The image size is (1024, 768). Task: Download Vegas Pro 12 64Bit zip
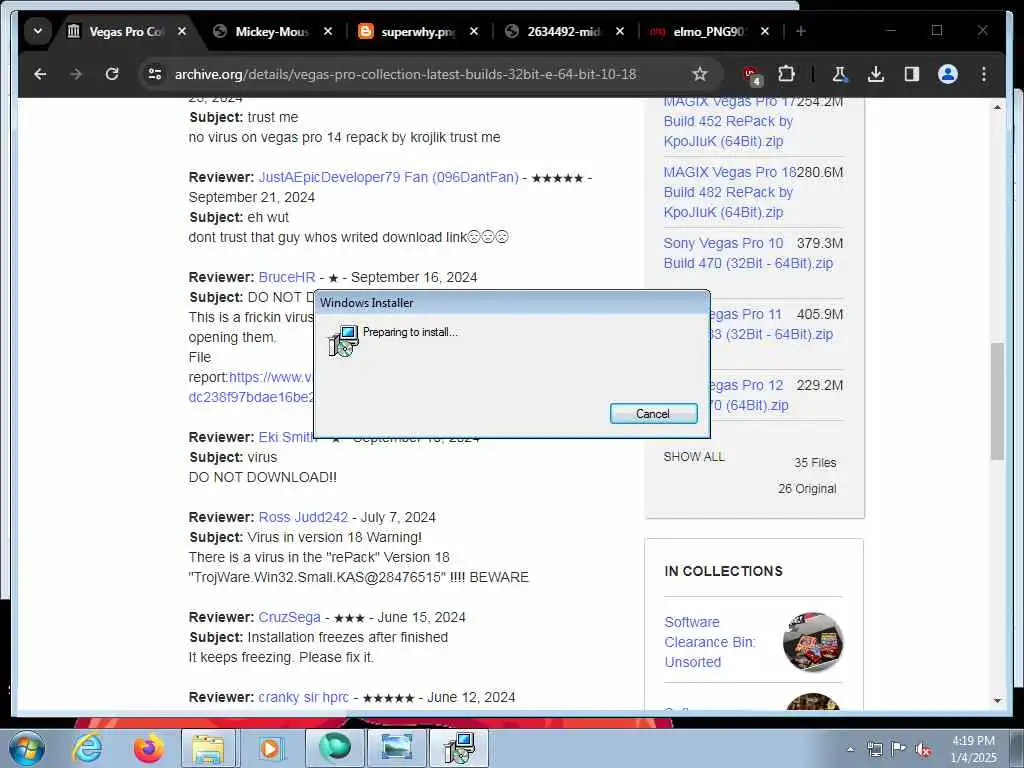749,395
